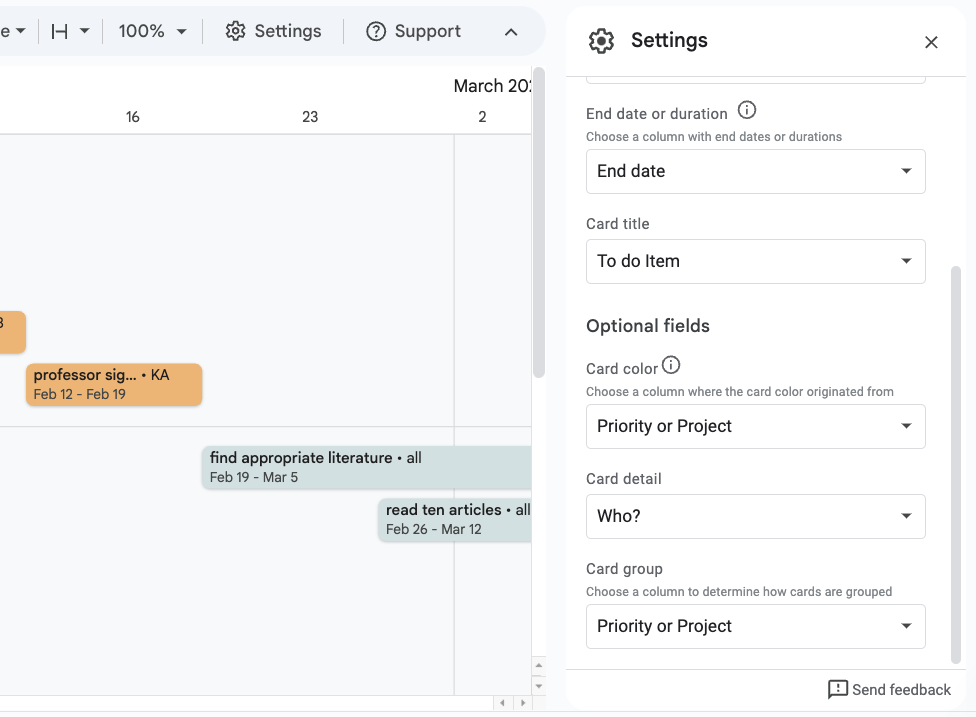Open the 100% zoom dropdown
Screen dimensions: 976x717
click(x=152, y=31)
